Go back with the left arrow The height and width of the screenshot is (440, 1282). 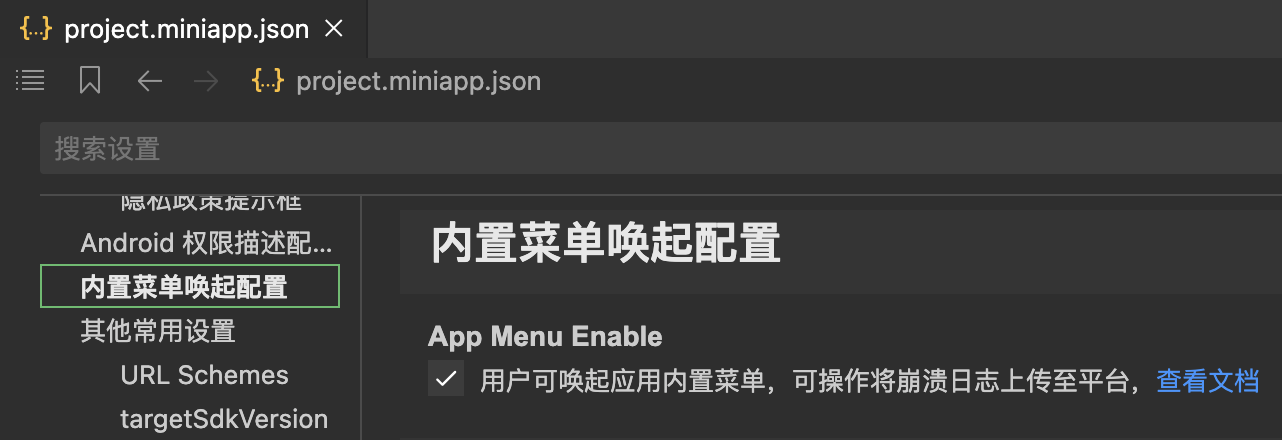tap(150, 81)
